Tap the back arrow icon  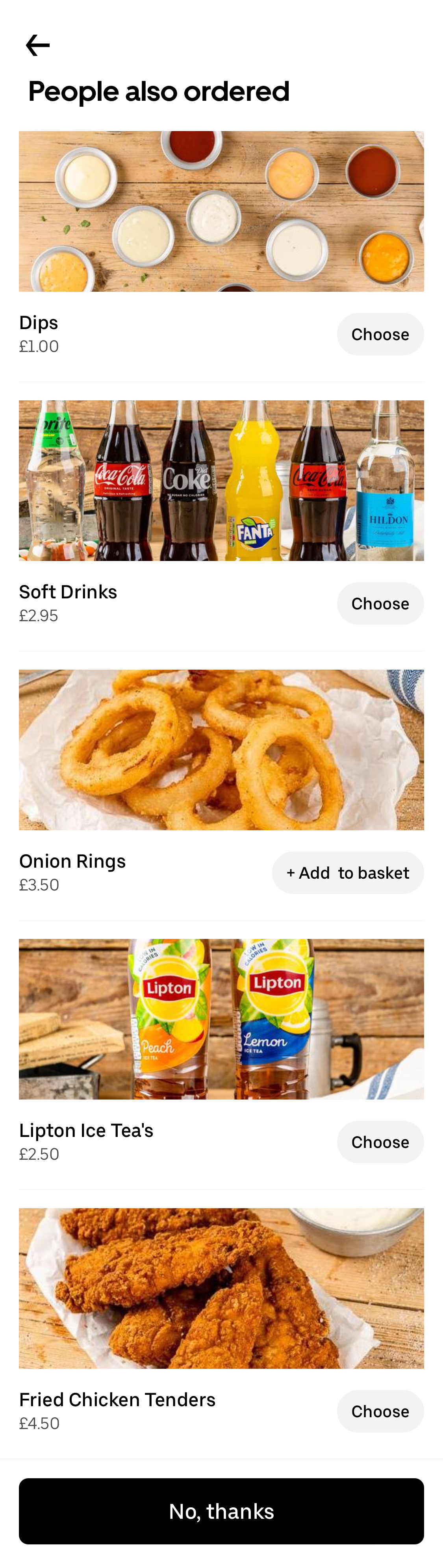pos(38,44)
